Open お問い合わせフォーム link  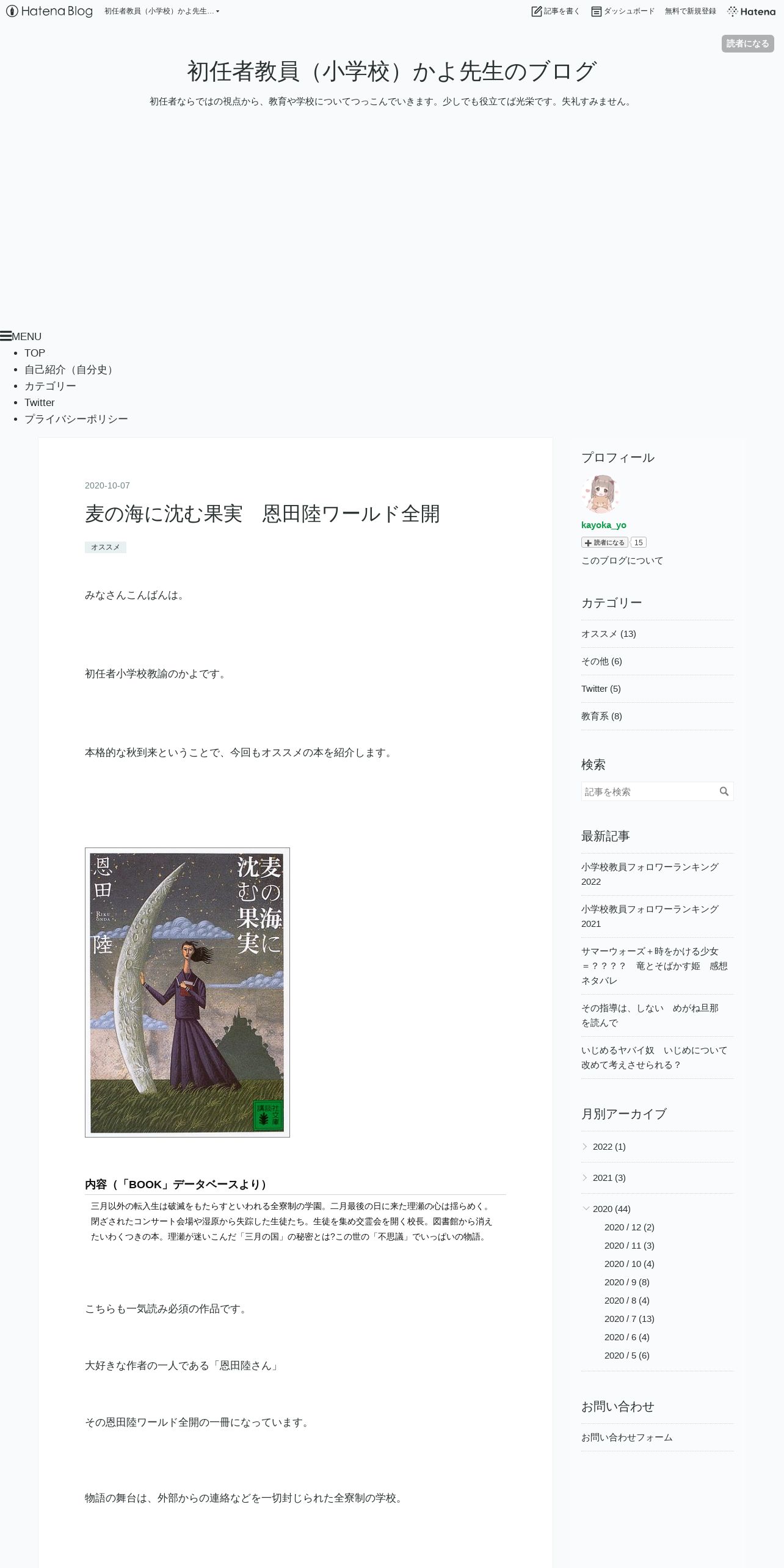coord(627,1437)
